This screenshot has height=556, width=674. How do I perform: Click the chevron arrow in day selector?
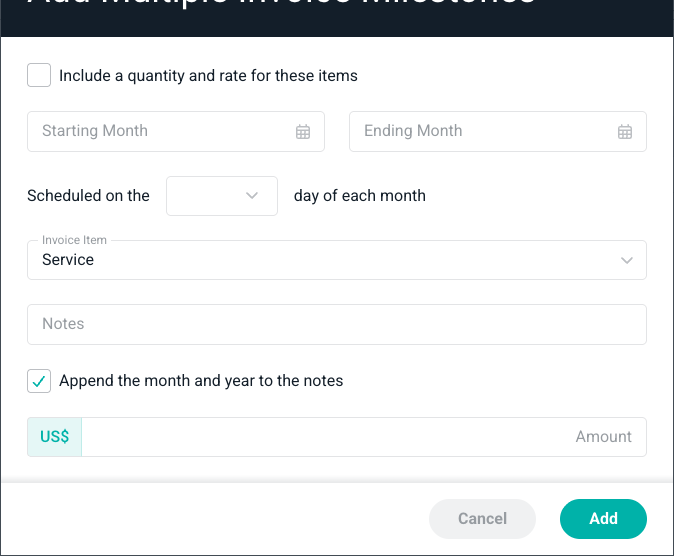(x=252, y=196)
